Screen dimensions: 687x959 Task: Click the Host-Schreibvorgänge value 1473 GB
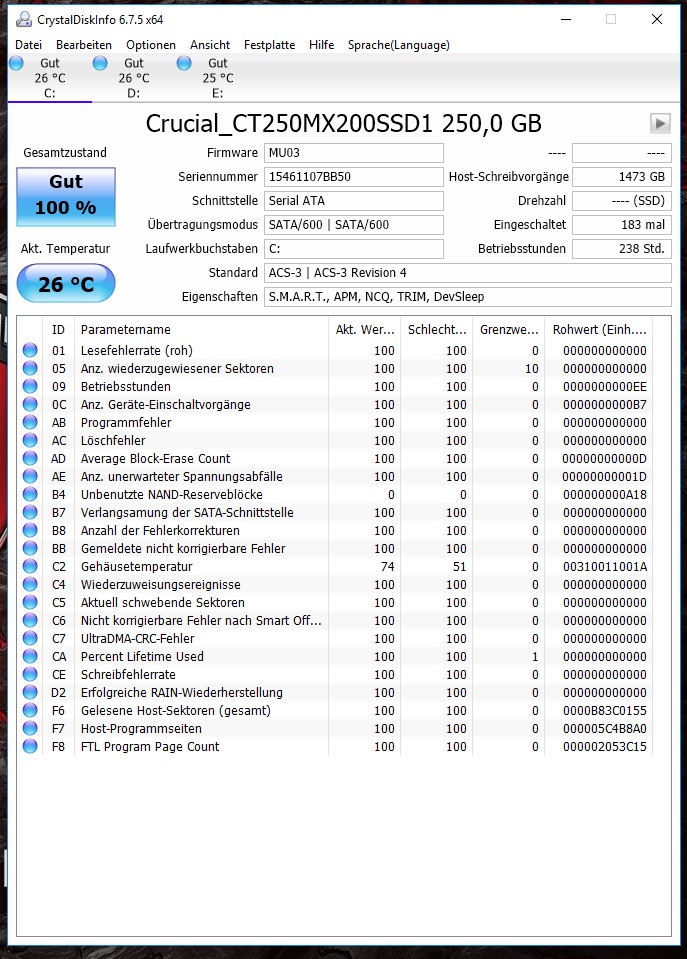click(622, 177)
